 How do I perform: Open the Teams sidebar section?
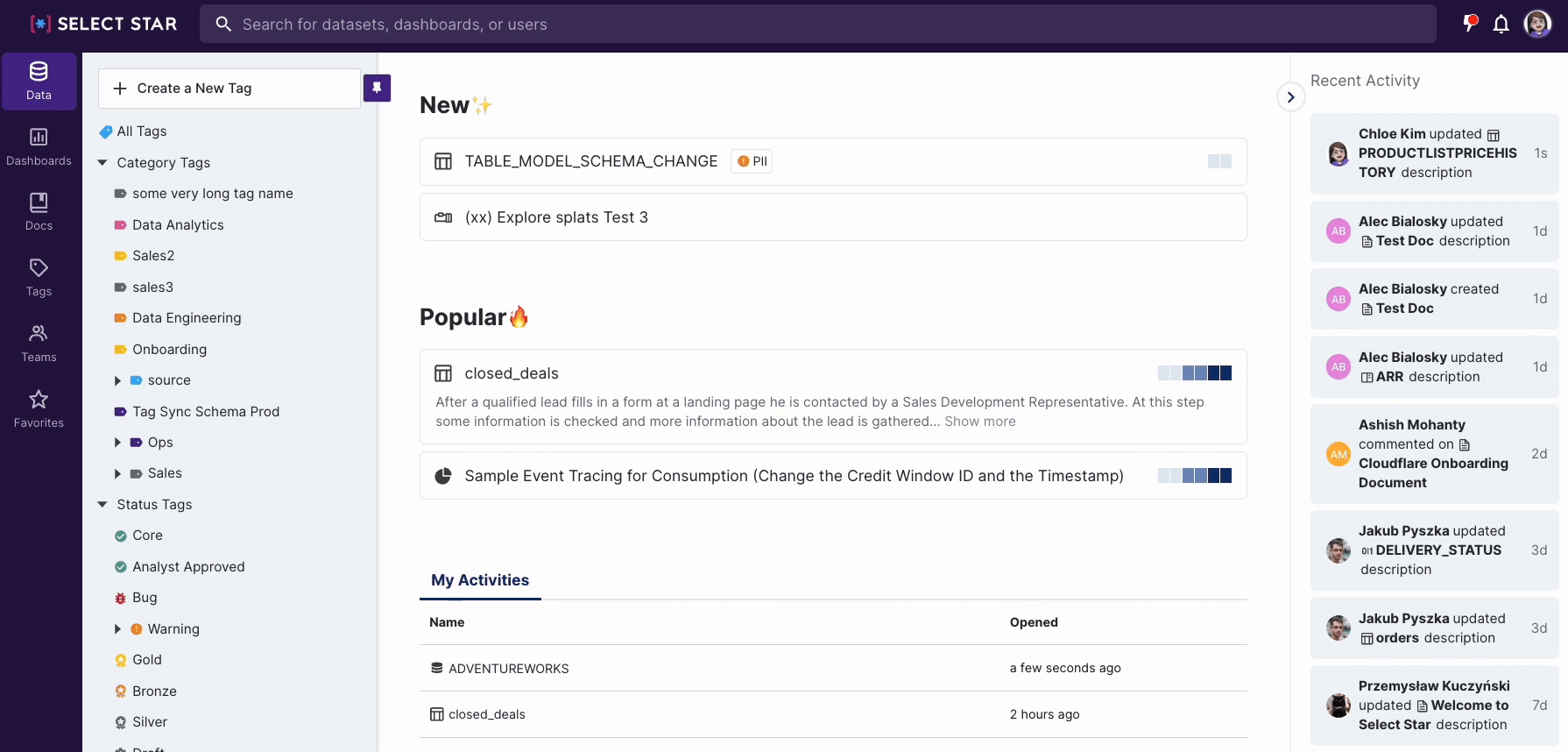[39, 344]
